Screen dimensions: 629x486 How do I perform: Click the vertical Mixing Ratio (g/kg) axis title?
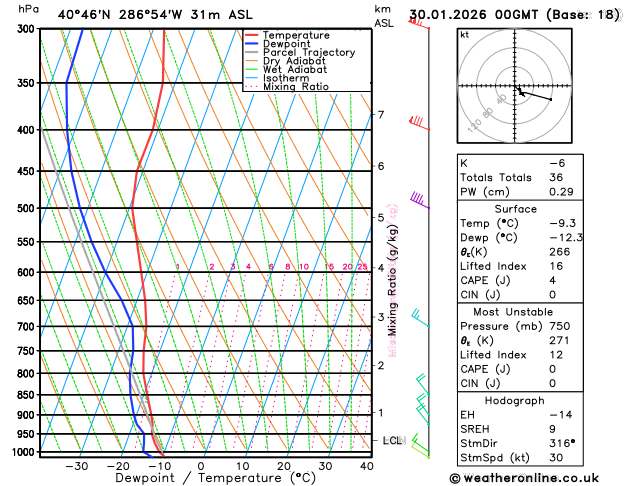[392, 279]
